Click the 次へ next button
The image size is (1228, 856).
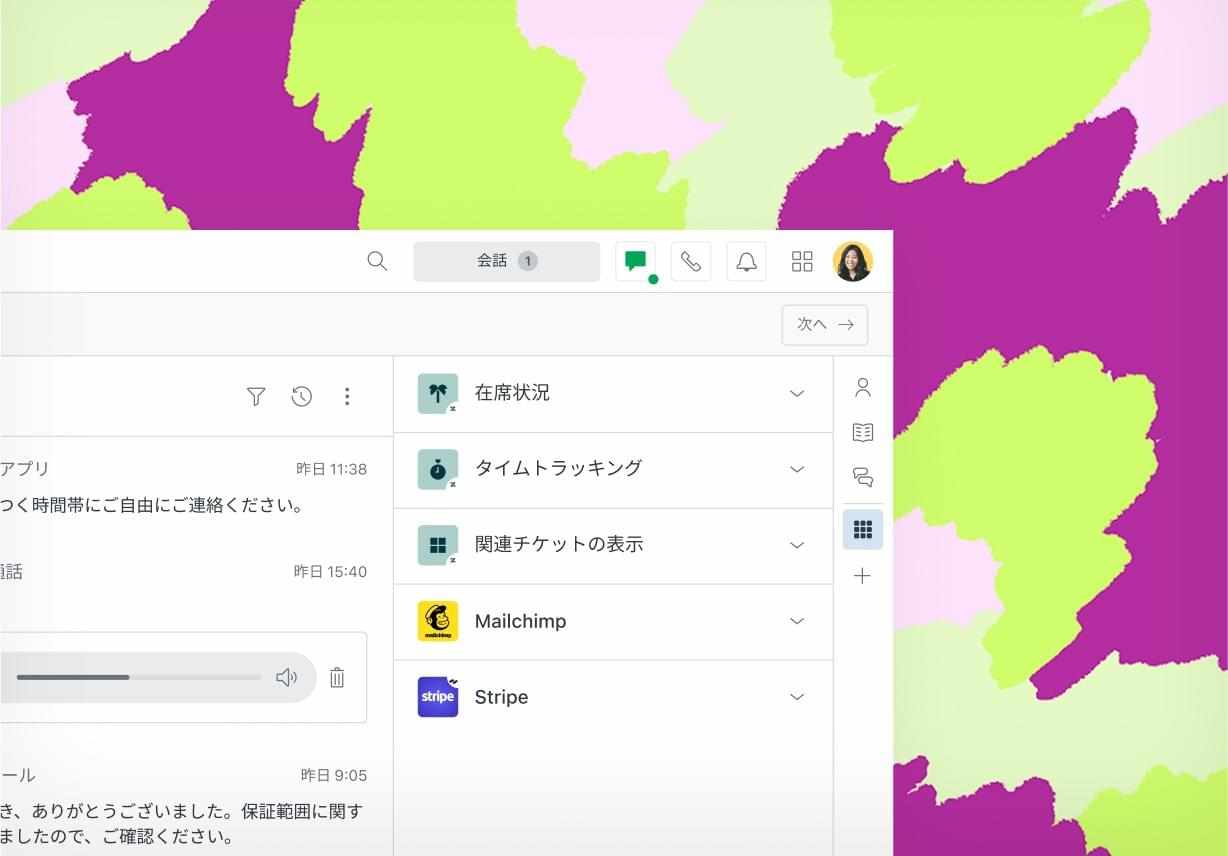tap(825, 325)
